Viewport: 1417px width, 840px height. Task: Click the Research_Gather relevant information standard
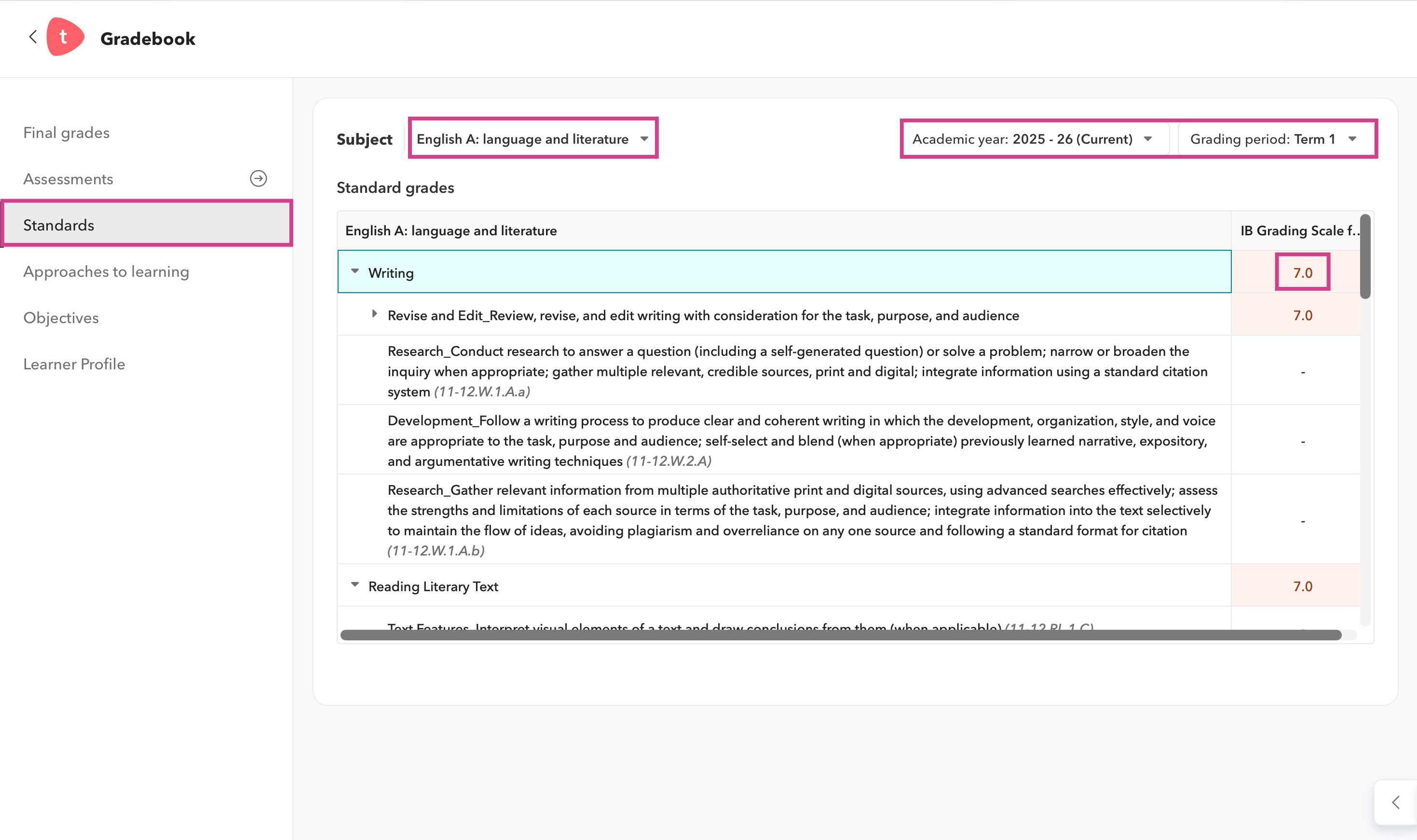802,520
